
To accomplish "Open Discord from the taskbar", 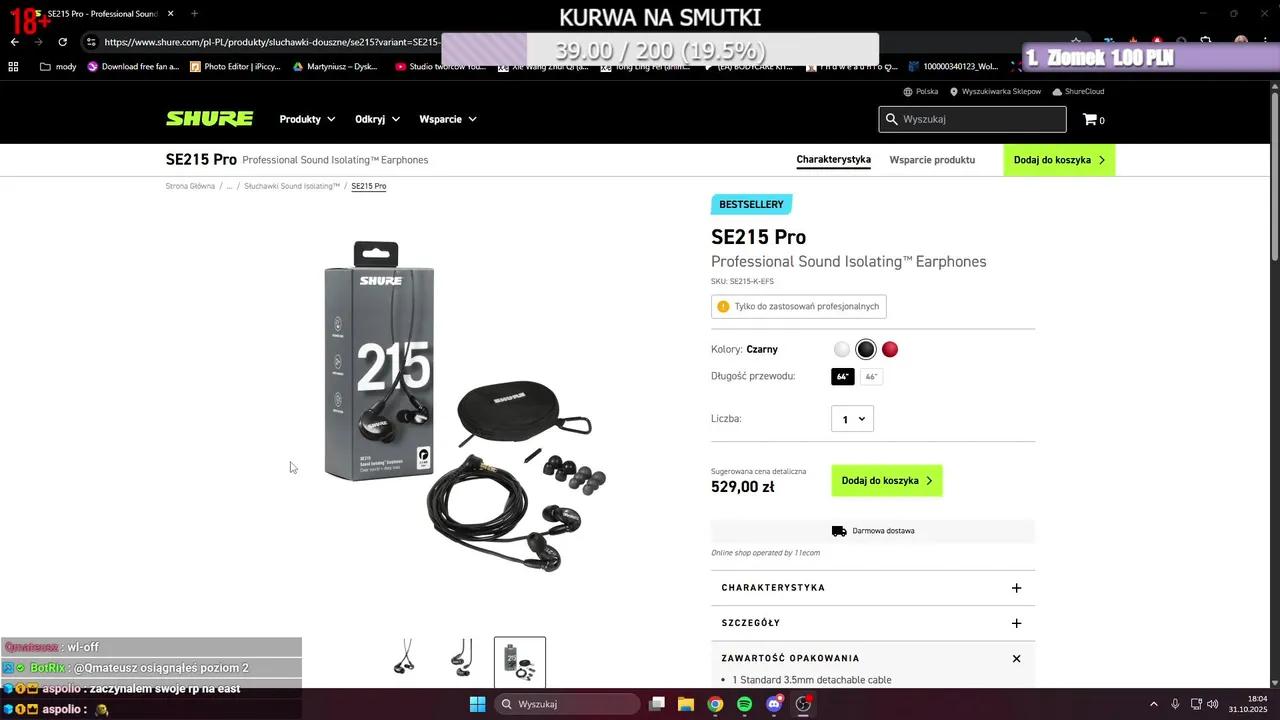I will click(x=774, y=704).
